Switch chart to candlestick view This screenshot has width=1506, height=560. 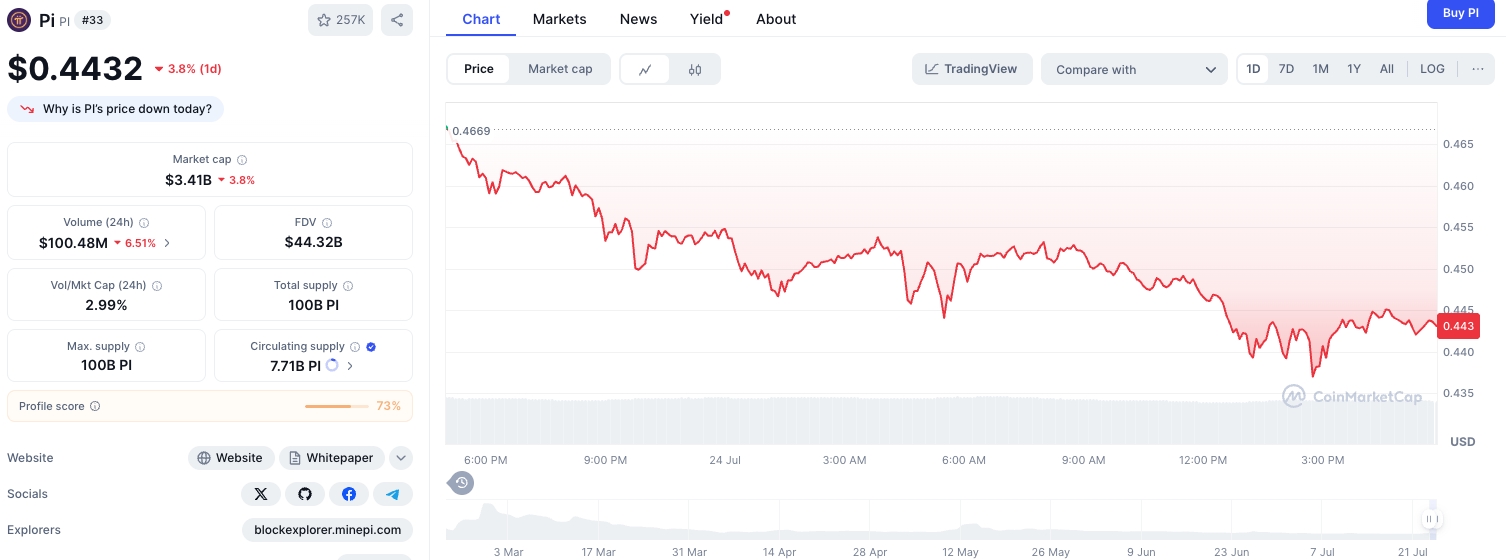[695, 70]
